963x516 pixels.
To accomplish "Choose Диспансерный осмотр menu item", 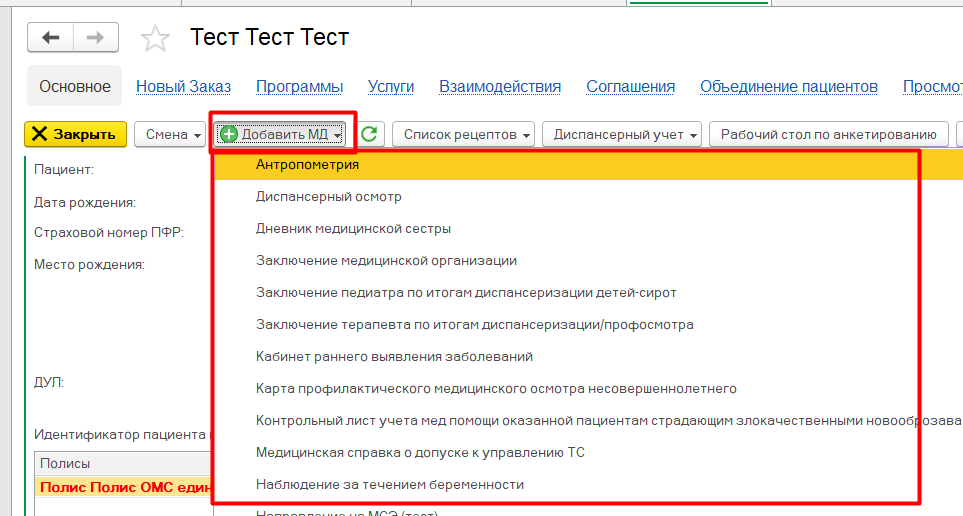I will [x=328, y=196].
